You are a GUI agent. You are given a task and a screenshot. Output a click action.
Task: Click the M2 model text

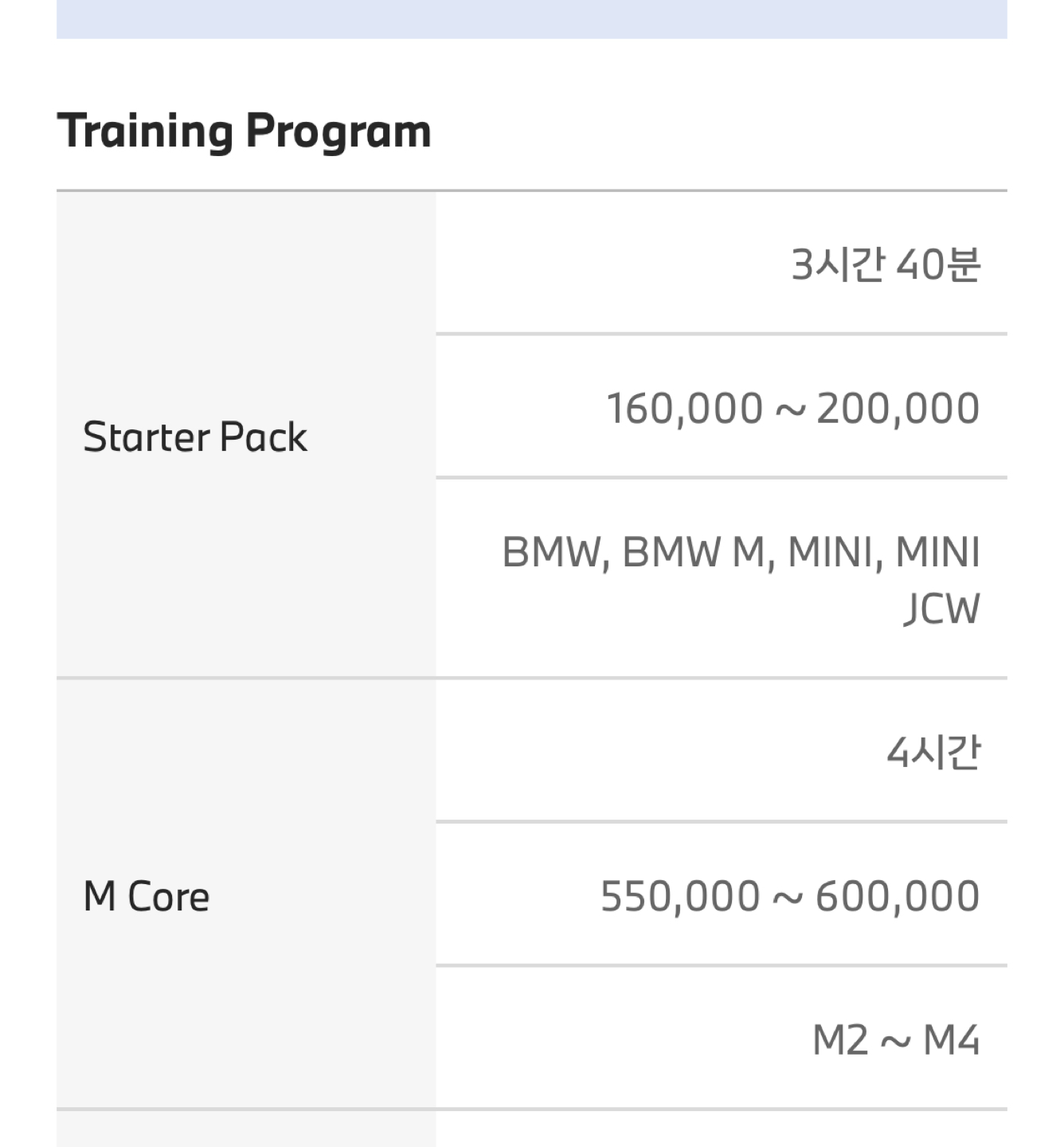coord(840,1039)
